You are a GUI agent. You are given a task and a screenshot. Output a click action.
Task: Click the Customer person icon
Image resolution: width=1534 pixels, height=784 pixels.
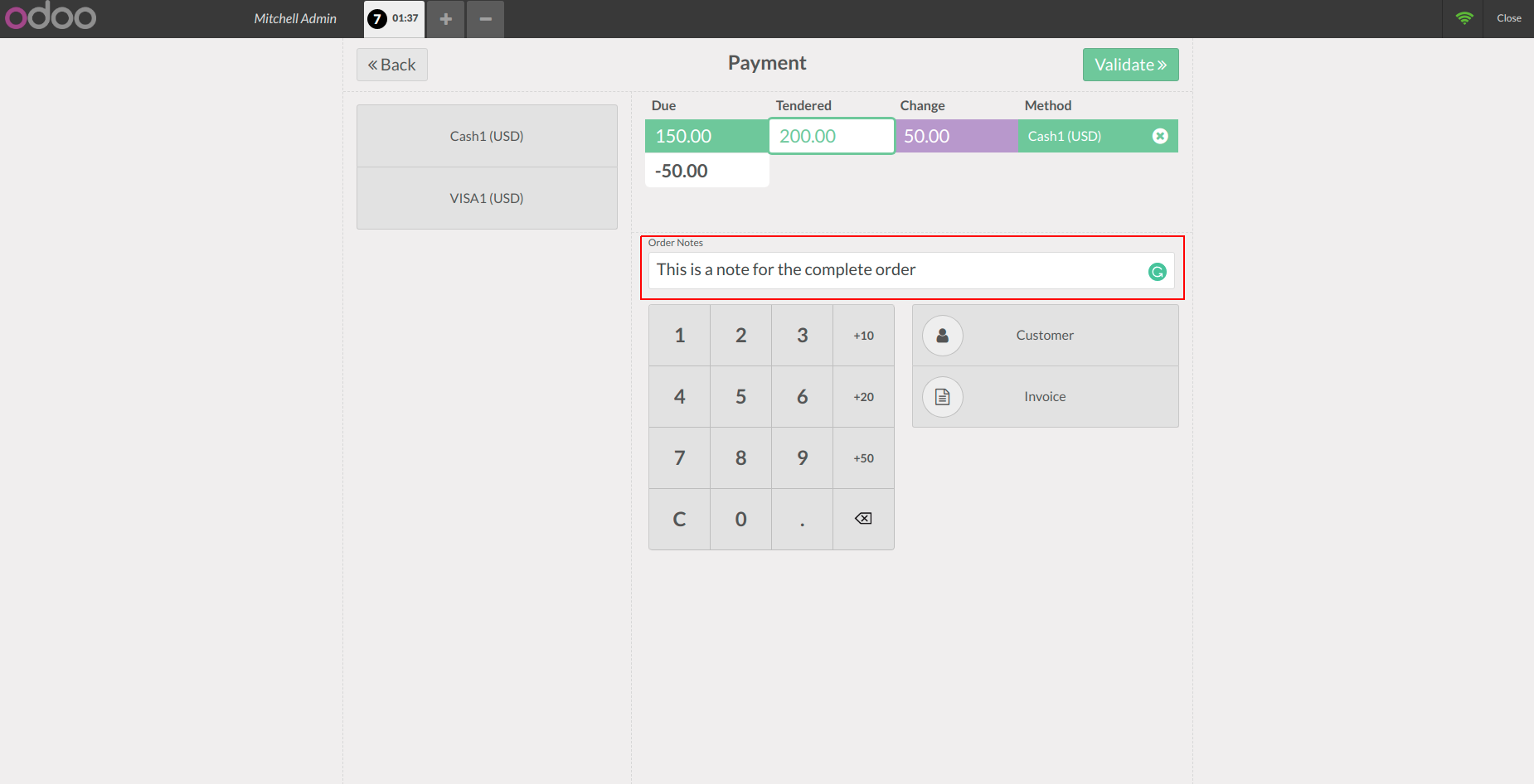tap(943, 336)
